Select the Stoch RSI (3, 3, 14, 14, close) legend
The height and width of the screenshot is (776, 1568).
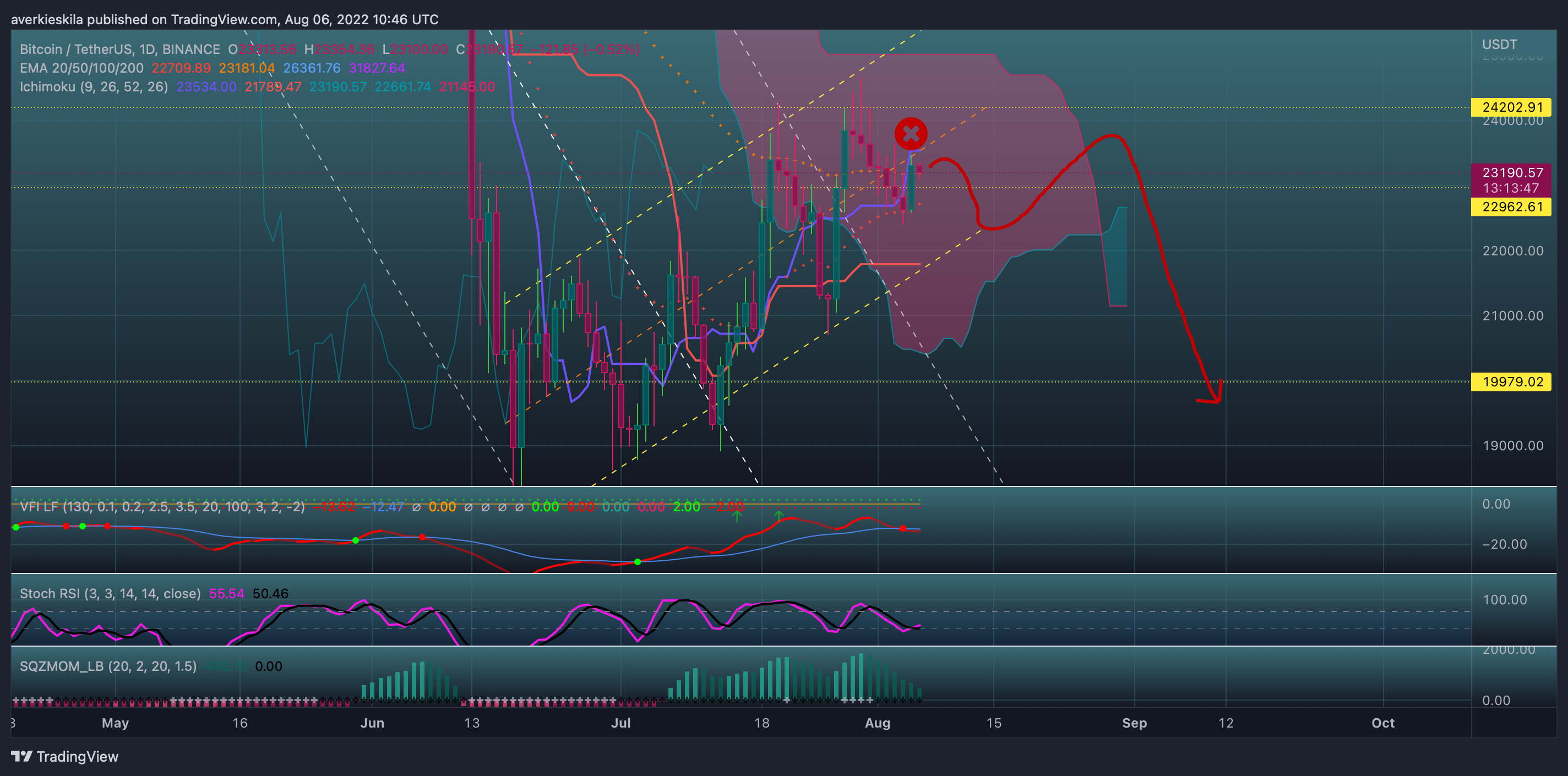tap(110, 593)
